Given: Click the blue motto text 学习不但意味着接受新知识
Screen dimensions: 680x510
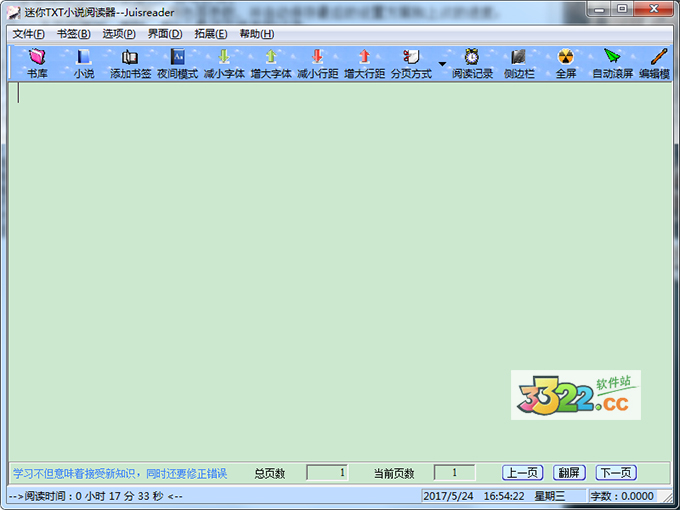Looking at the screenshot, I should click(72, 473).
